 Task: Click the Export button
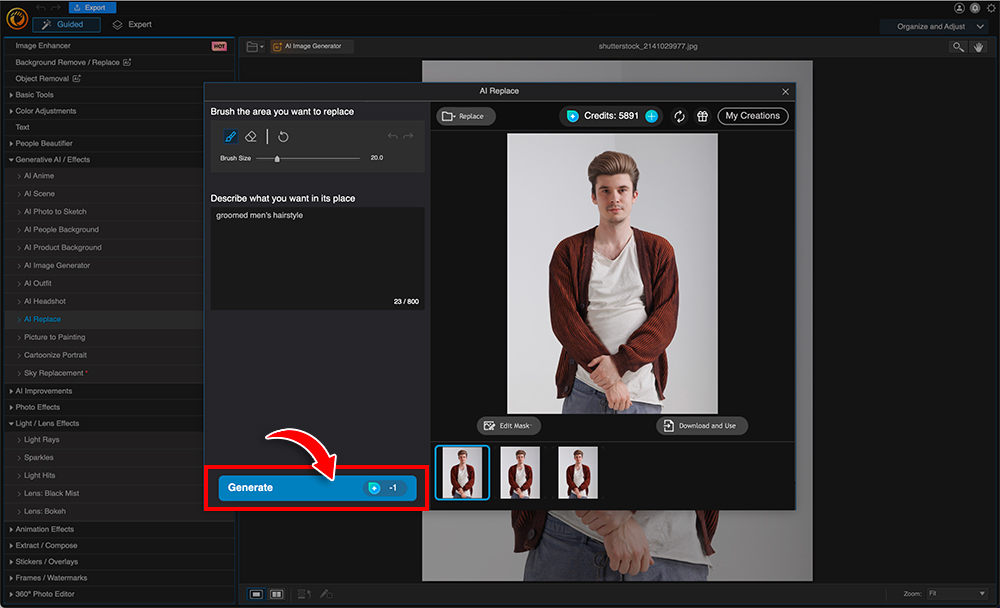[92, 8]
